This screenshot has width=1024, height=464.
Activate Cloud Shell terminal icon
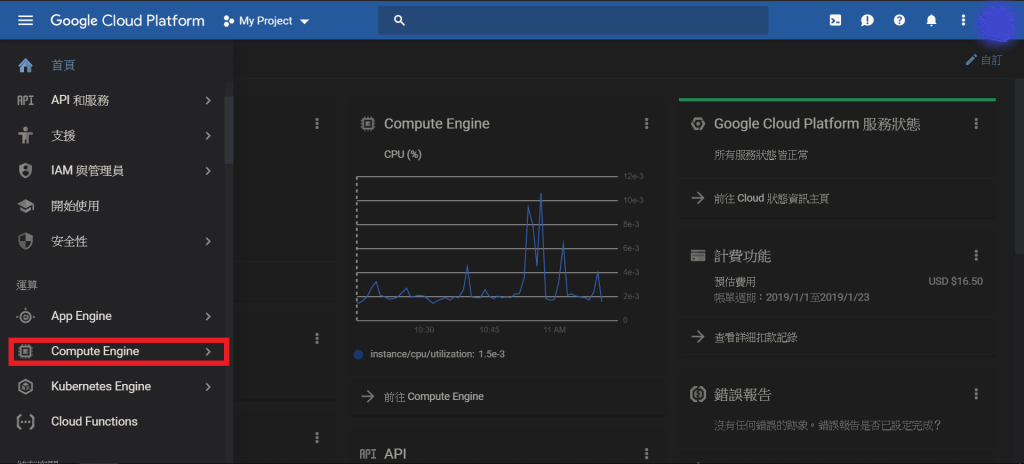click(x=835, y=20)
